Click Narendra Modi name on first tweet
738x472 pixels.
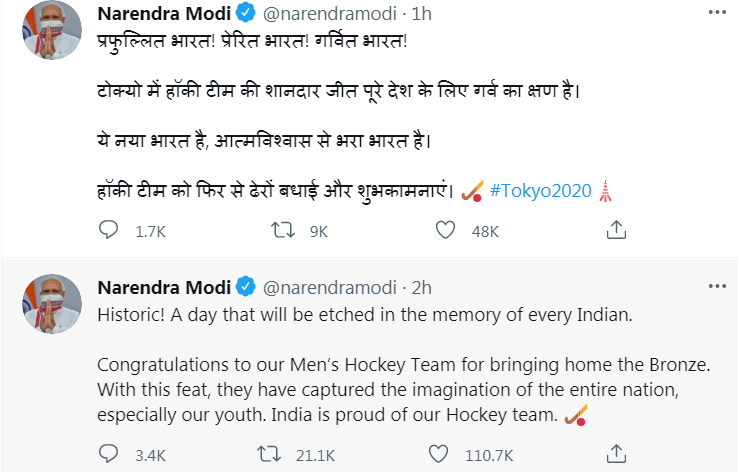[162, 15]
